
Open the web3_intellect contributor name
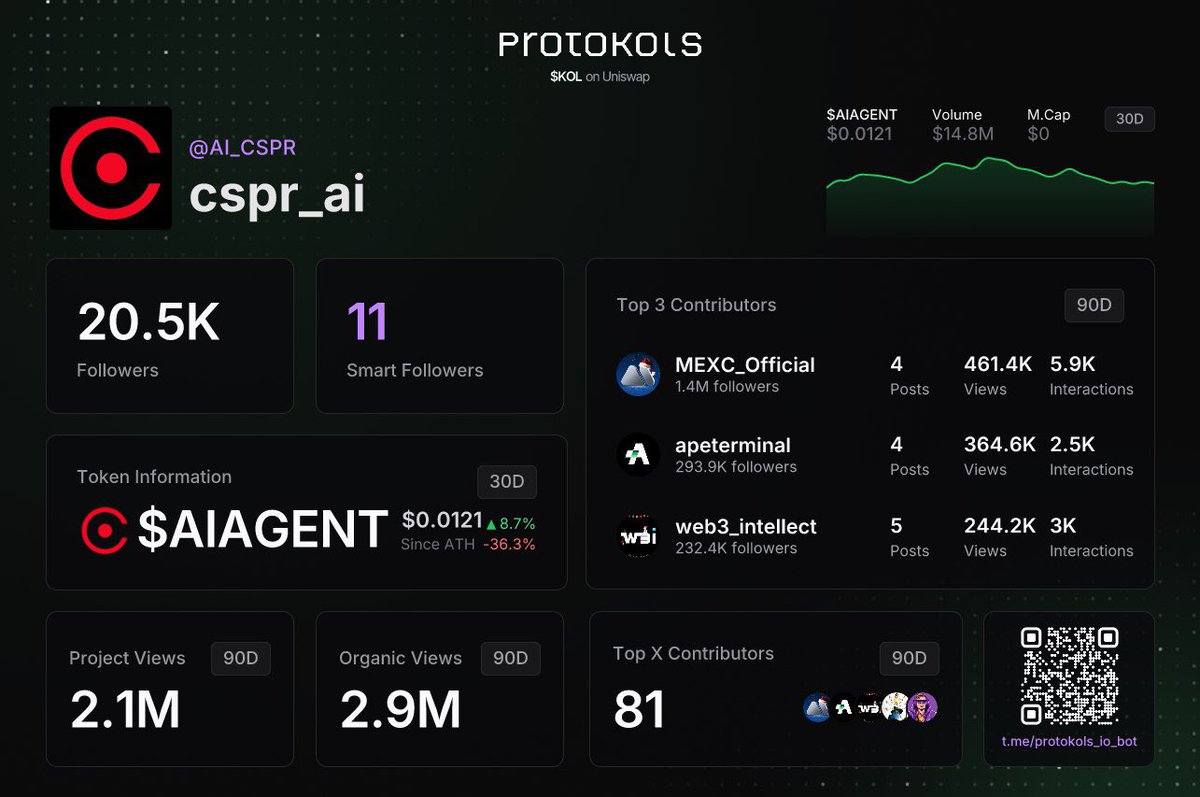tap(746, 526)
